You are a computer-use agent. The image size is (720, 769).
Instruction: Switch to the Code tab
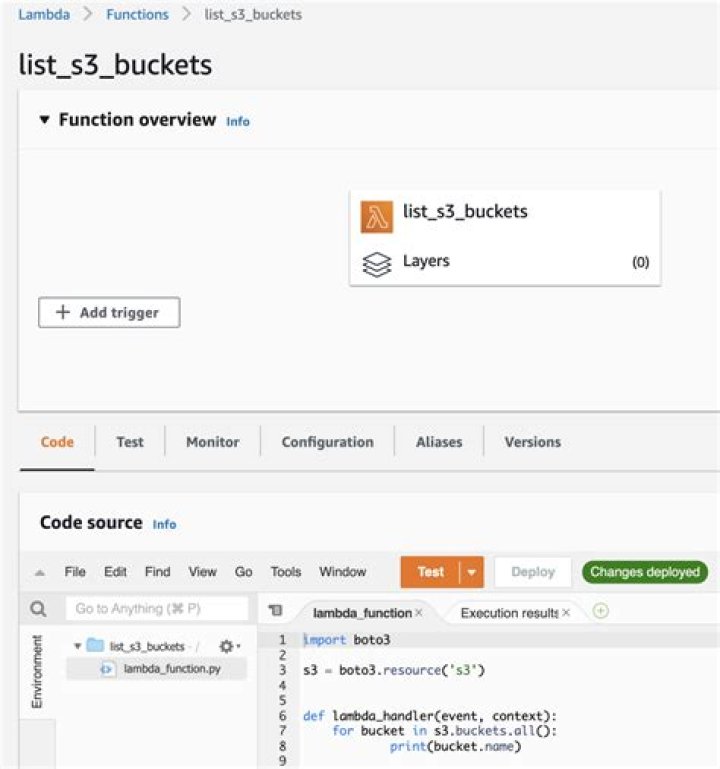coord(57,442)
